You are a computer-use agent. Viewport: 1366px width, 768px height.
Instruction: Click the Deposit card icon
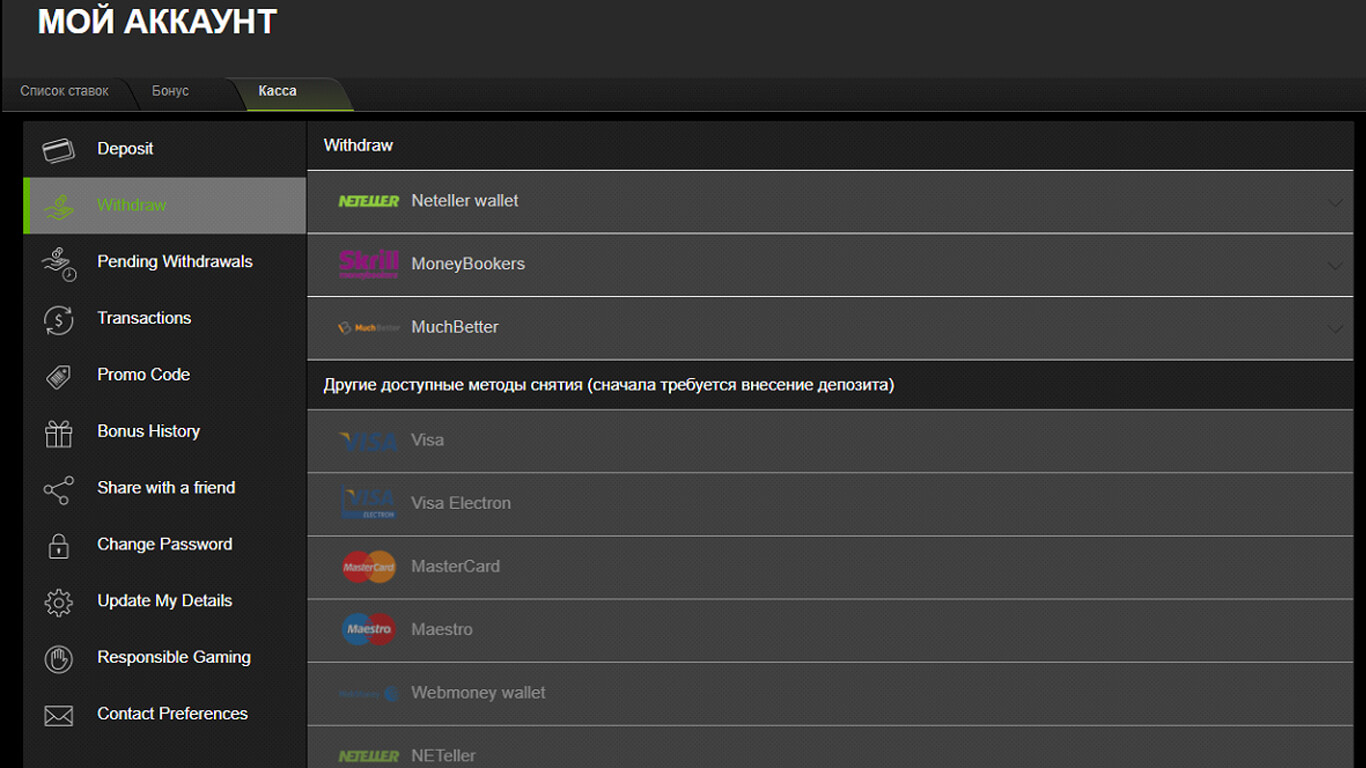(x=59, y=150)
